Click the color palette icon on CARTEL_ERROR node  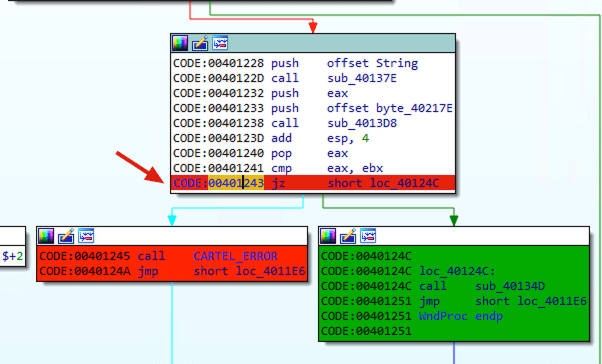pyautogui.click(x=46, y=236)
